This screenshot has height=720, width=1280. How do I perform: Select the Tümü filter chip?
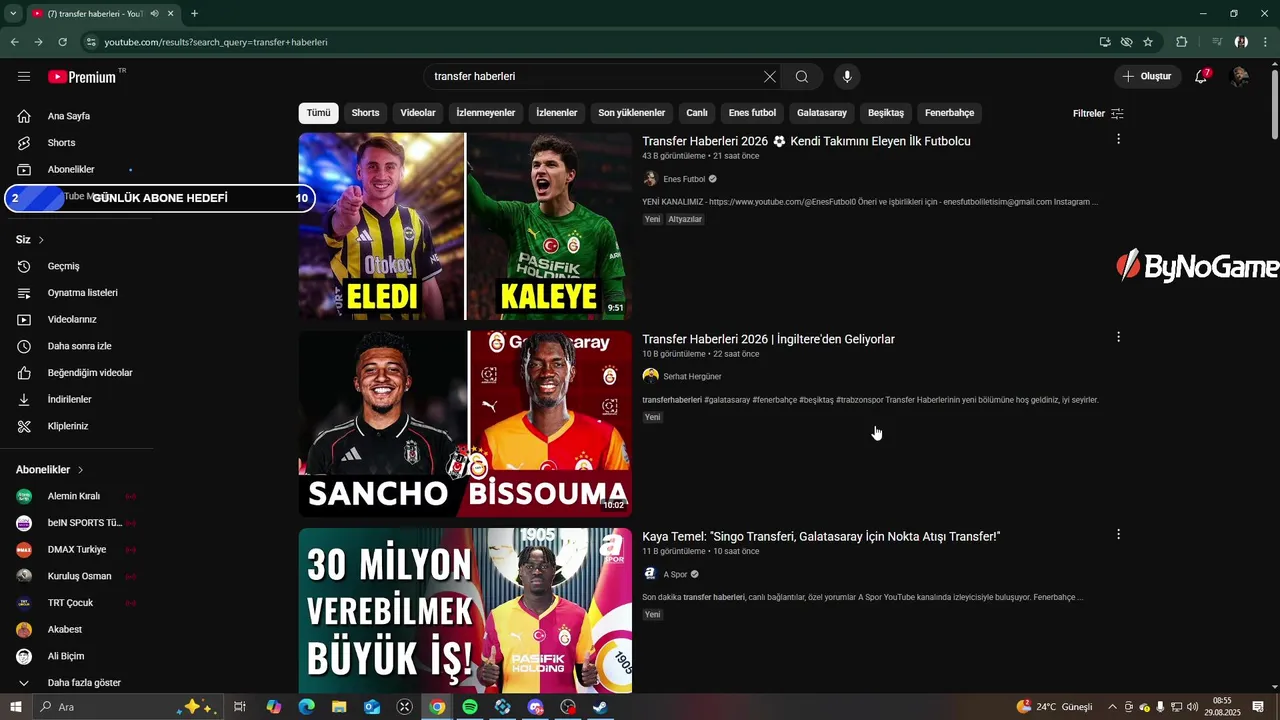(x=318, y=113)
